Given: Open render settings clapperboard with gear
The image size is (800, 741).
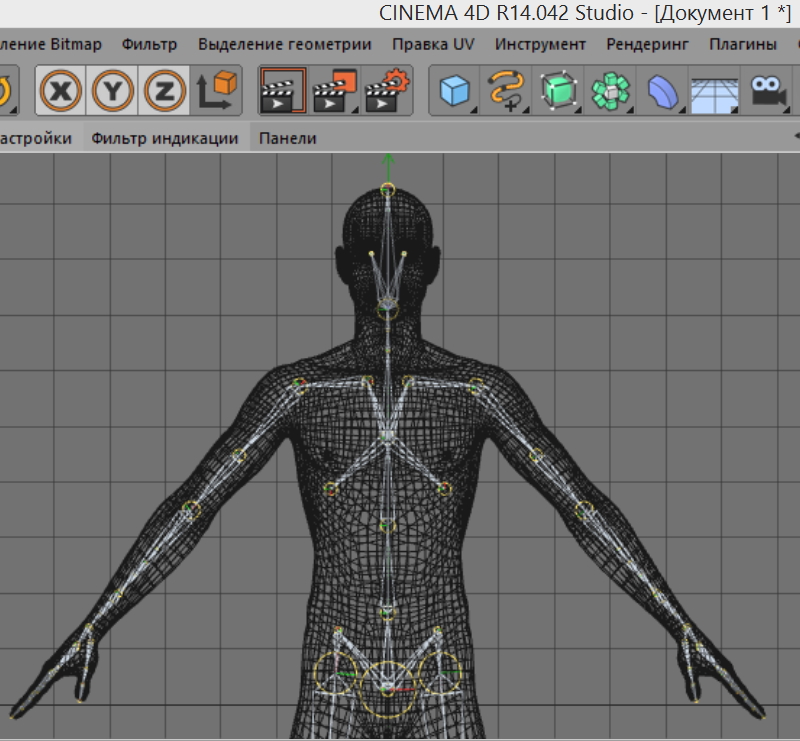Looking at the screenshot, I should click(x=389, y=91).
